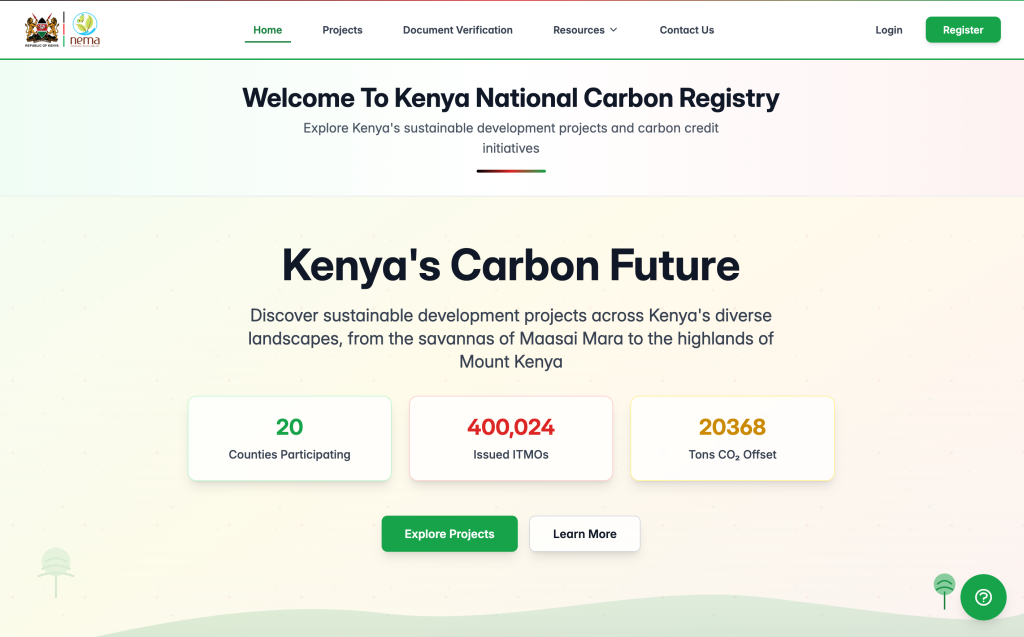The height and width of the screenshot is (637, 1024).
Task: Click the Tons CO₂ Offset card
Action: pyautogui.click(x=731, y=438)
